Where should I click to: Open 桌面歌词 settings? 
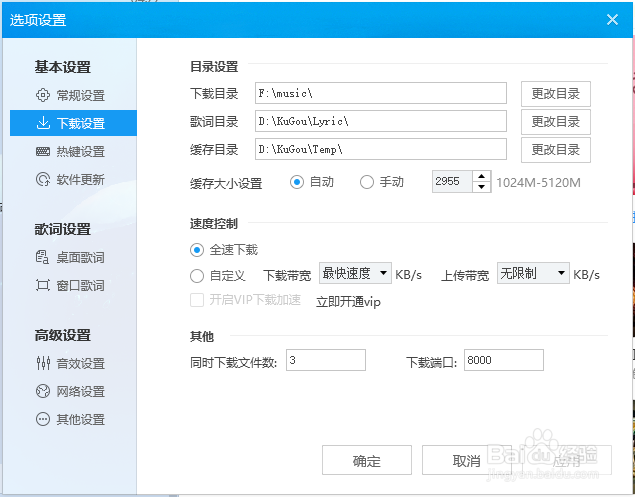[x=73, y=257]
